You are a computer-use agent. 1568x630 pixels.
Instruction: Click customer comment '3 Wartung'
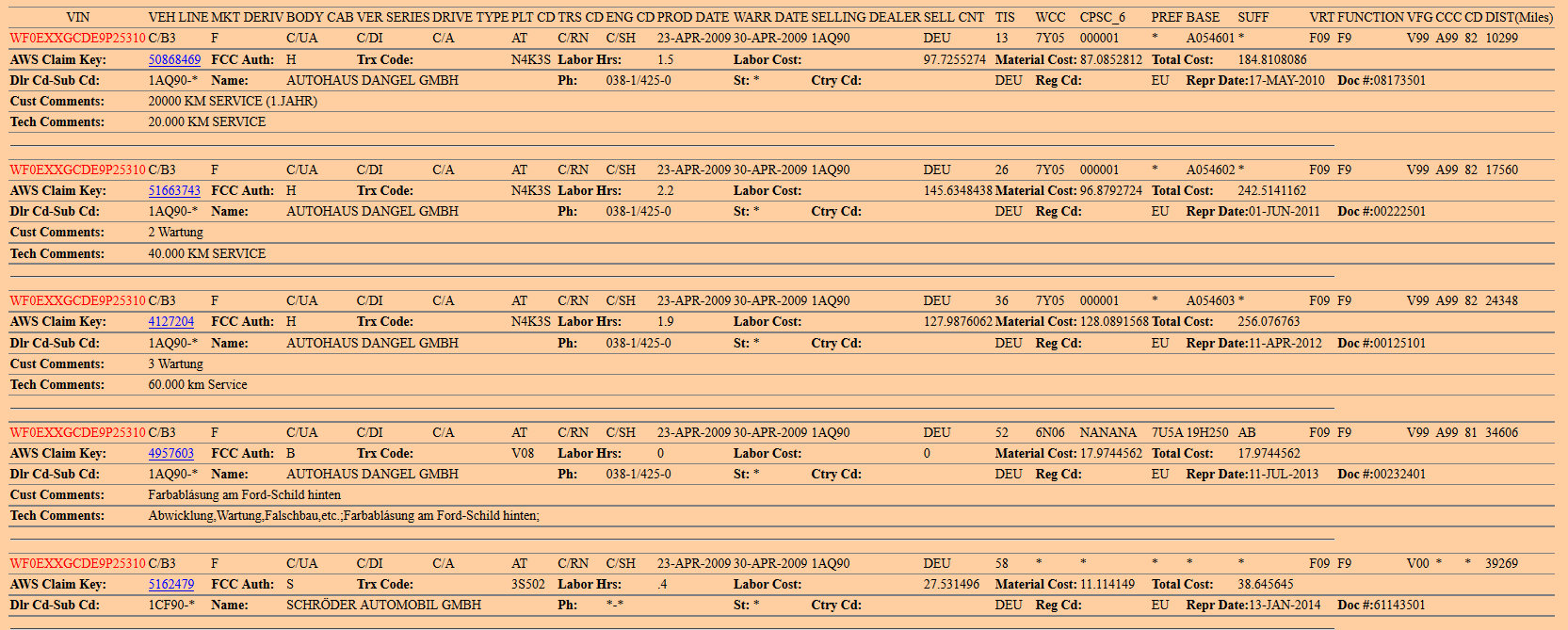175,363
